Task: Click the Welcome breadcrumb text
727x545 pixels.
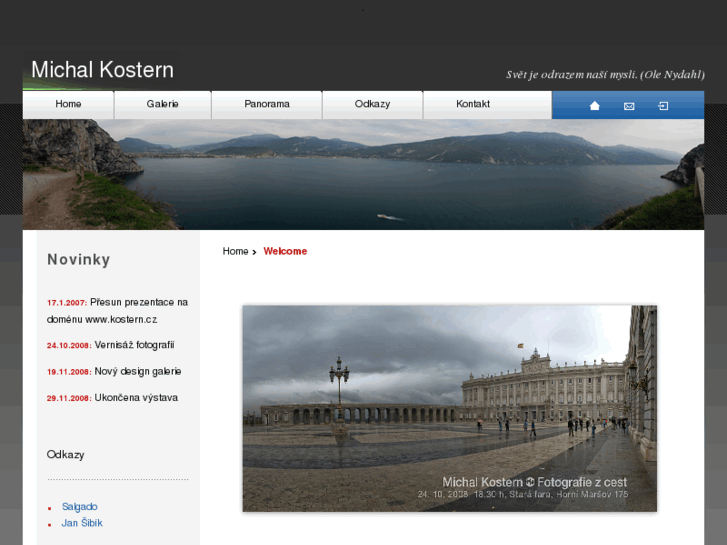Action: tap(285, 251)
